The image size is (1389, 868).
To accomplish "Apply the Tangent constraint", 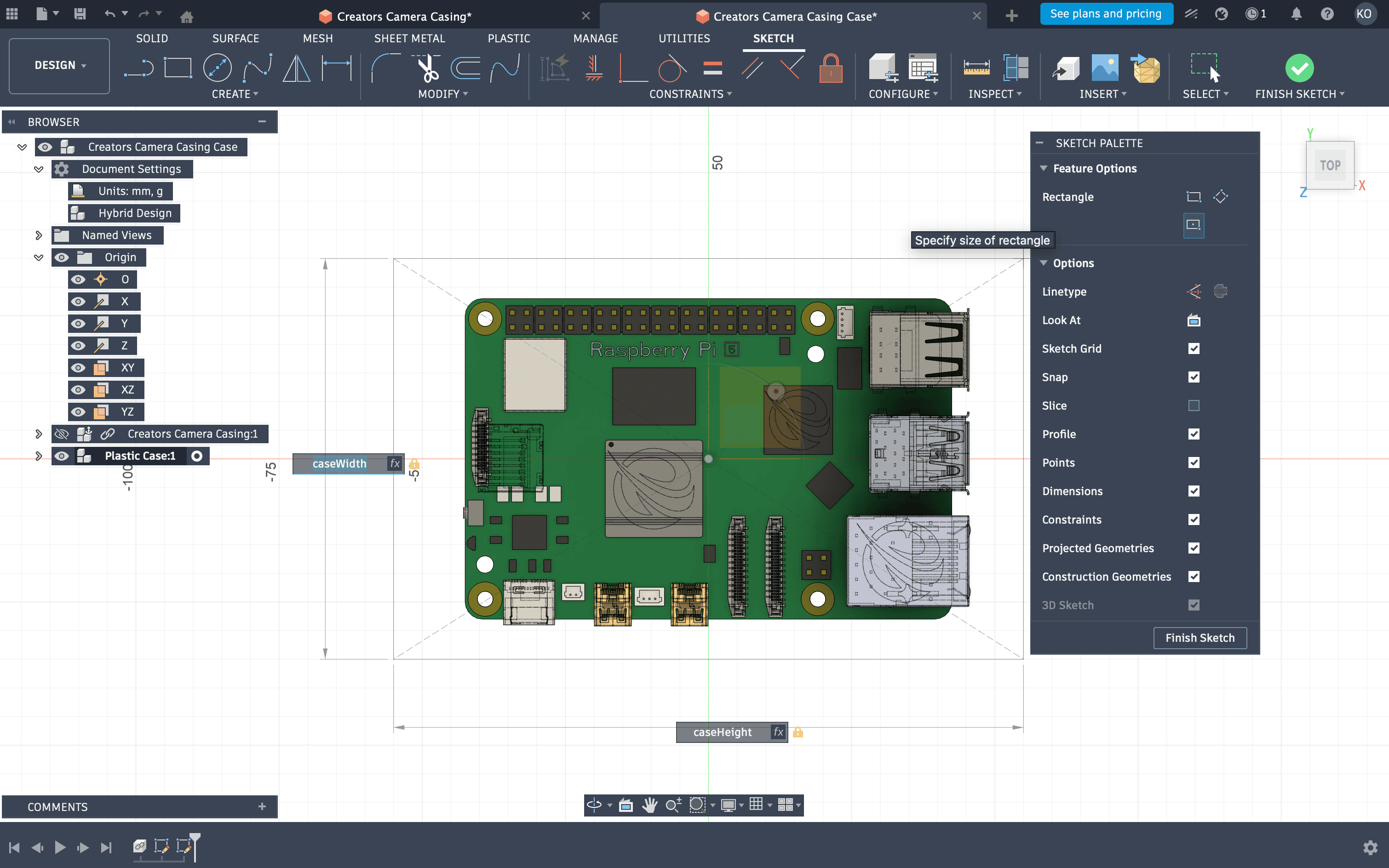I will click(672, 69).
